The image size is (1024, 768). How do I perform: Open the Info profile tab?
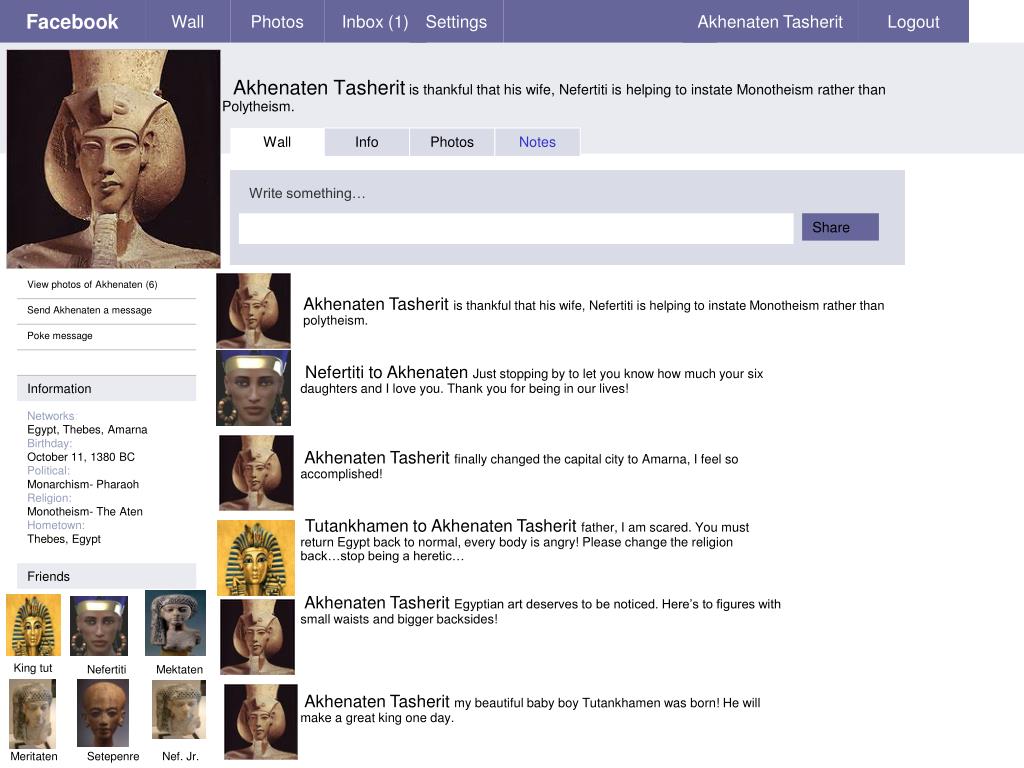(x=367, y=142)
